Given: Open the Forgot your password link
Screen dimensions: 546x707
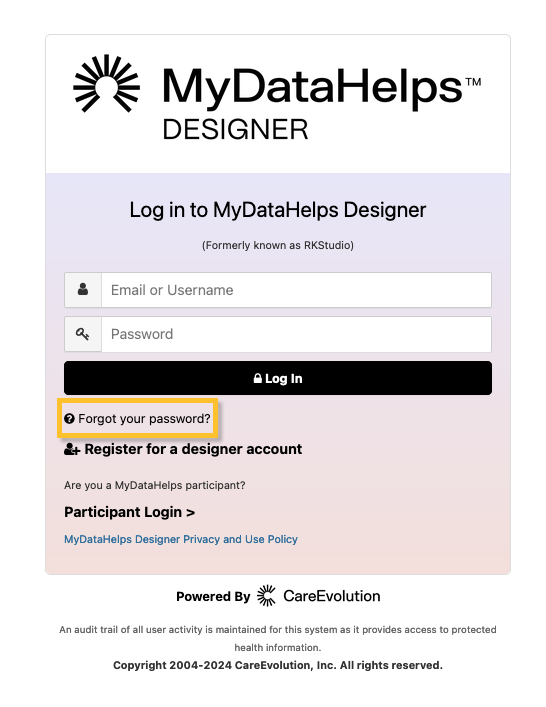Looking at the screenshot, I should click(144, 419).
